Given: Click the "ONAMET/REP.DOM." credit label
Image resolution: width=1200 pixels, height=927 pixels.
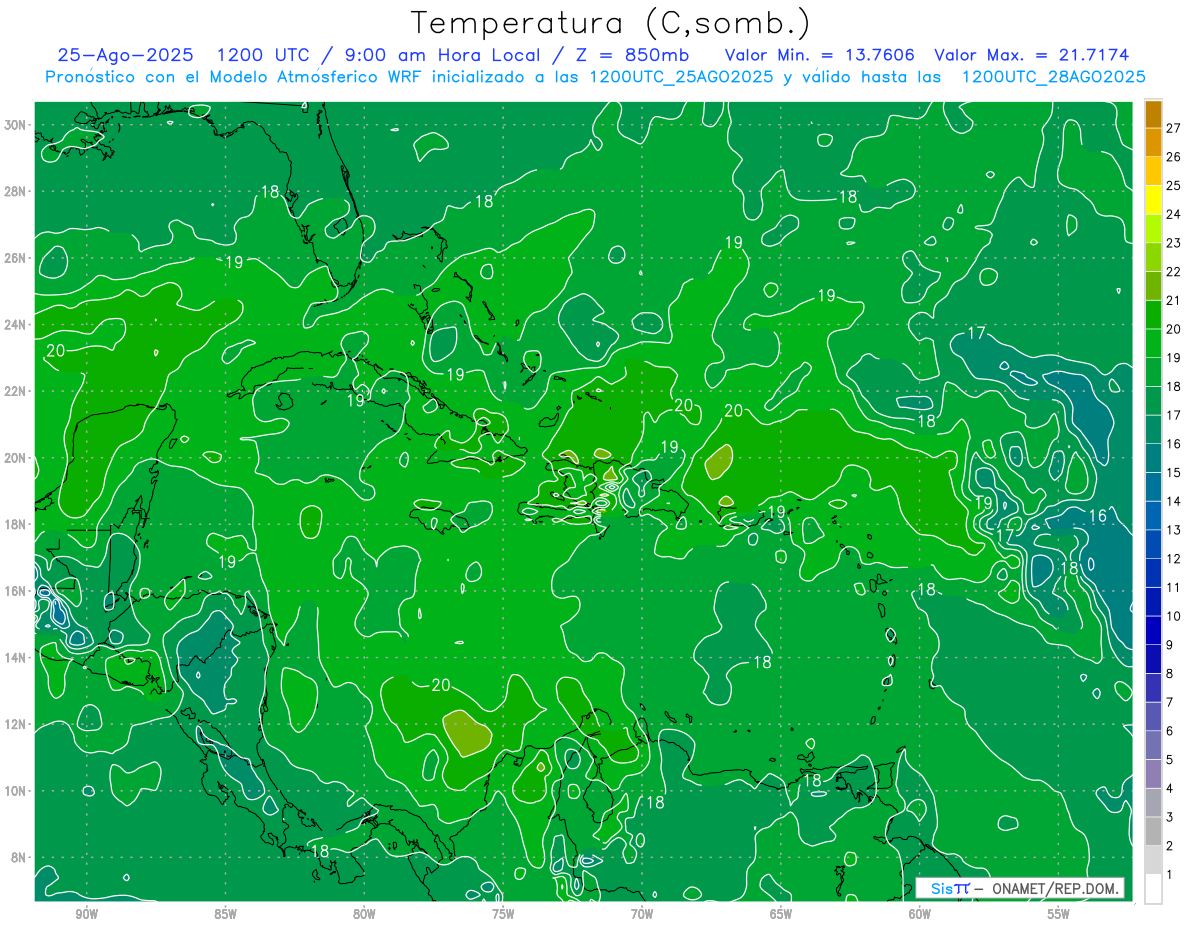Looking at the screenshot, I should pos(1057,888).
